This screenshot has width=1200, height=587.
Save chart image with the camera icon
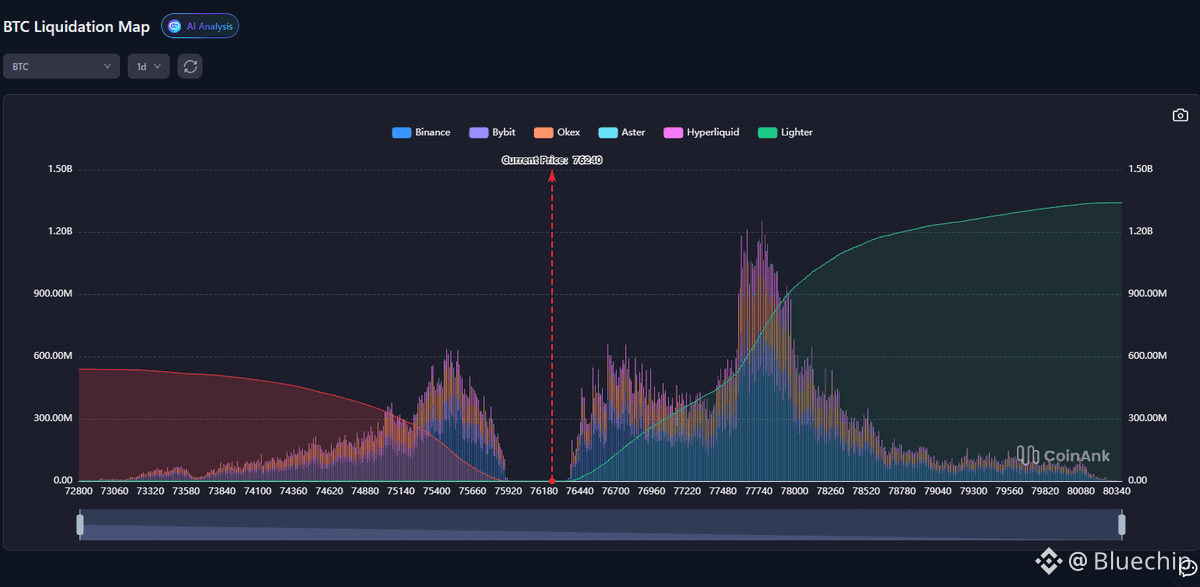1180,115
